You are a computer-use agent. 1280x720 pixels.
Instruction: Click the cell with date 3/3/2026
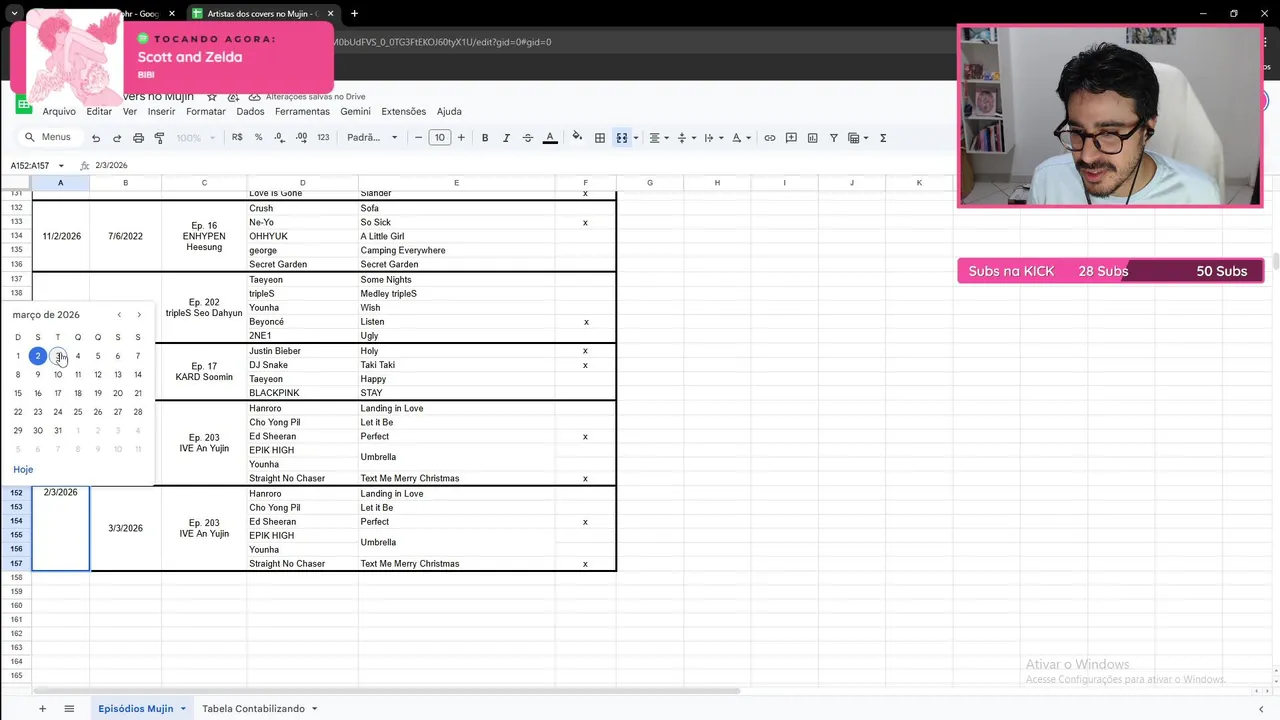125,528
